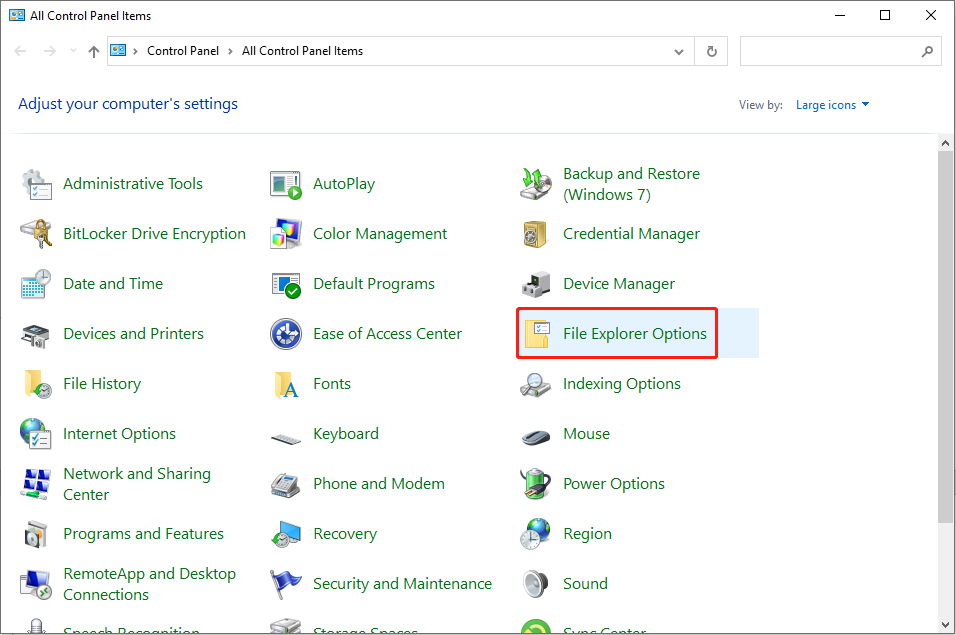Open the Indexing Options link
Screen dimensions: 956x635
point(622,384)
